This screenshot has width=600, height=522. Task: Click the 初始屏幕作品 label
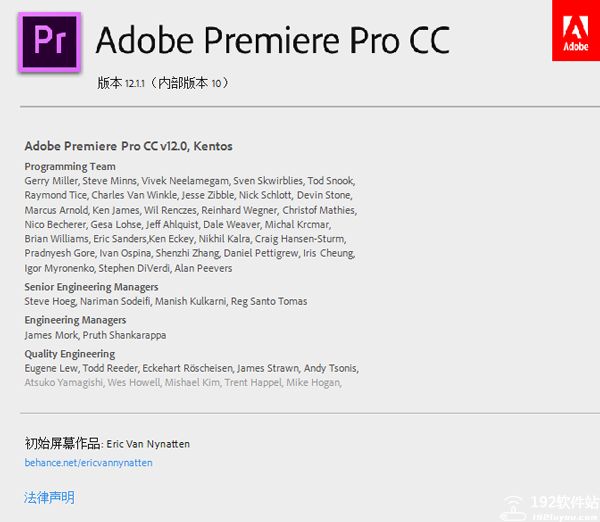tap(62, 443)
